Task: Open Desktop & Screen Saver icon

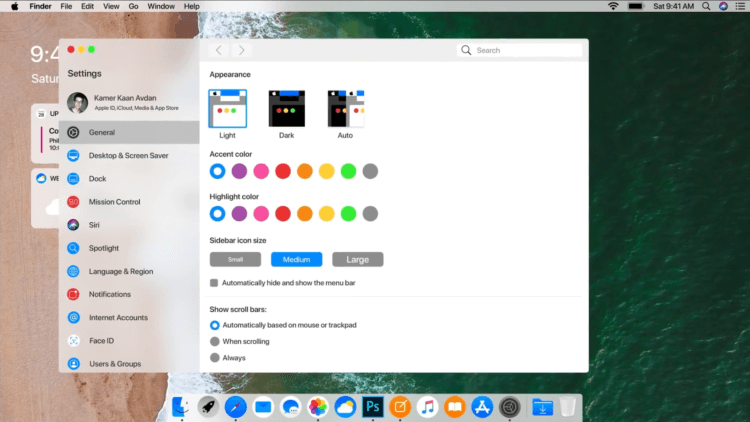Action: (73, 155)
